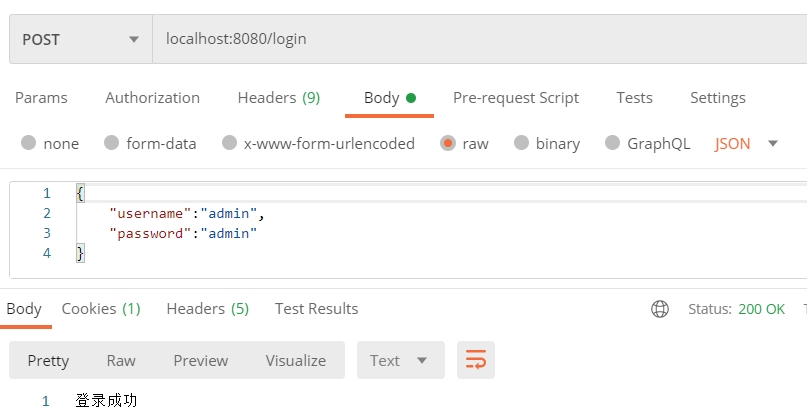Switch response view to Pretty
Screen dimensions: 807x419
point(48,360)
